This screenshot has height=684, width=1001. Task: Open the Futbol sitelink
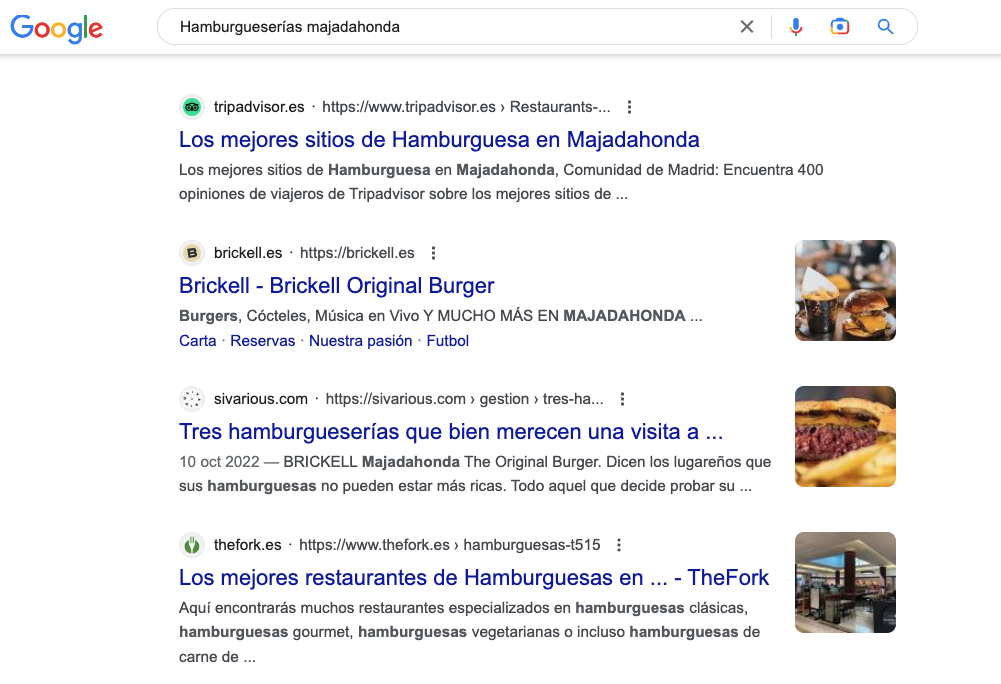click(x=448, y=341)
